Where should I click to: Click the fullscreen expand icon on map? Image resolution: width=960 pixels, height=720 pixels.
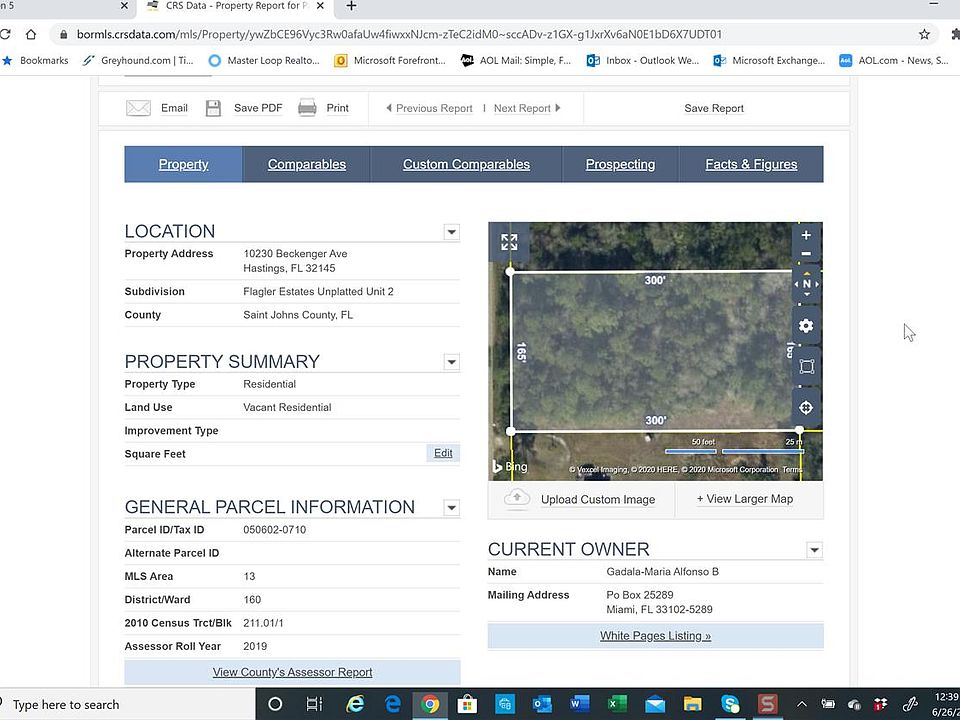tap(509, 242)
